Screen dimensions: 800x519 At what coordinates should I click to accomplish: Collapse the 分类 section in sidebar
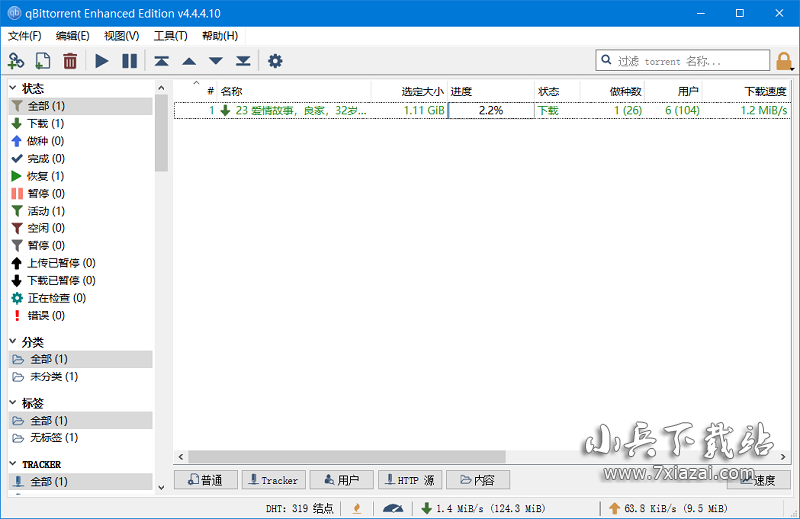(x=13, y=342)
